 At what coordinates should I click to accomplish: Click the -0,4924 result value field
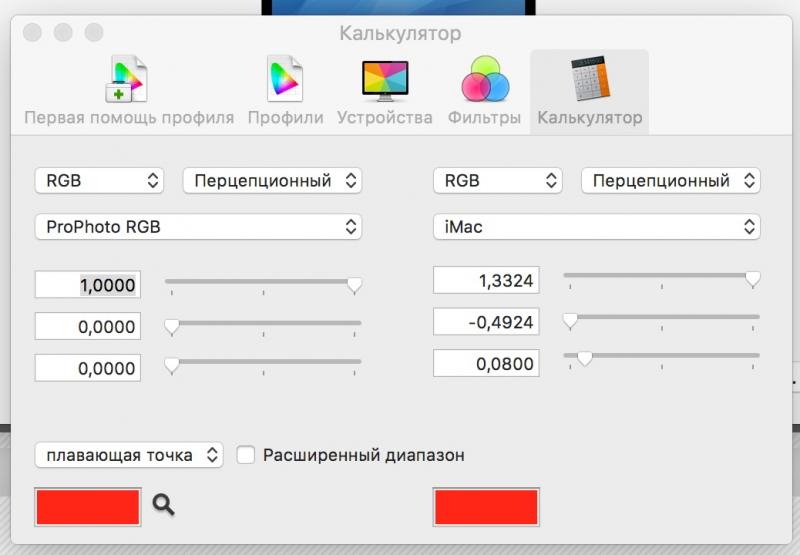pyautogui.click(x=486, y=322)
